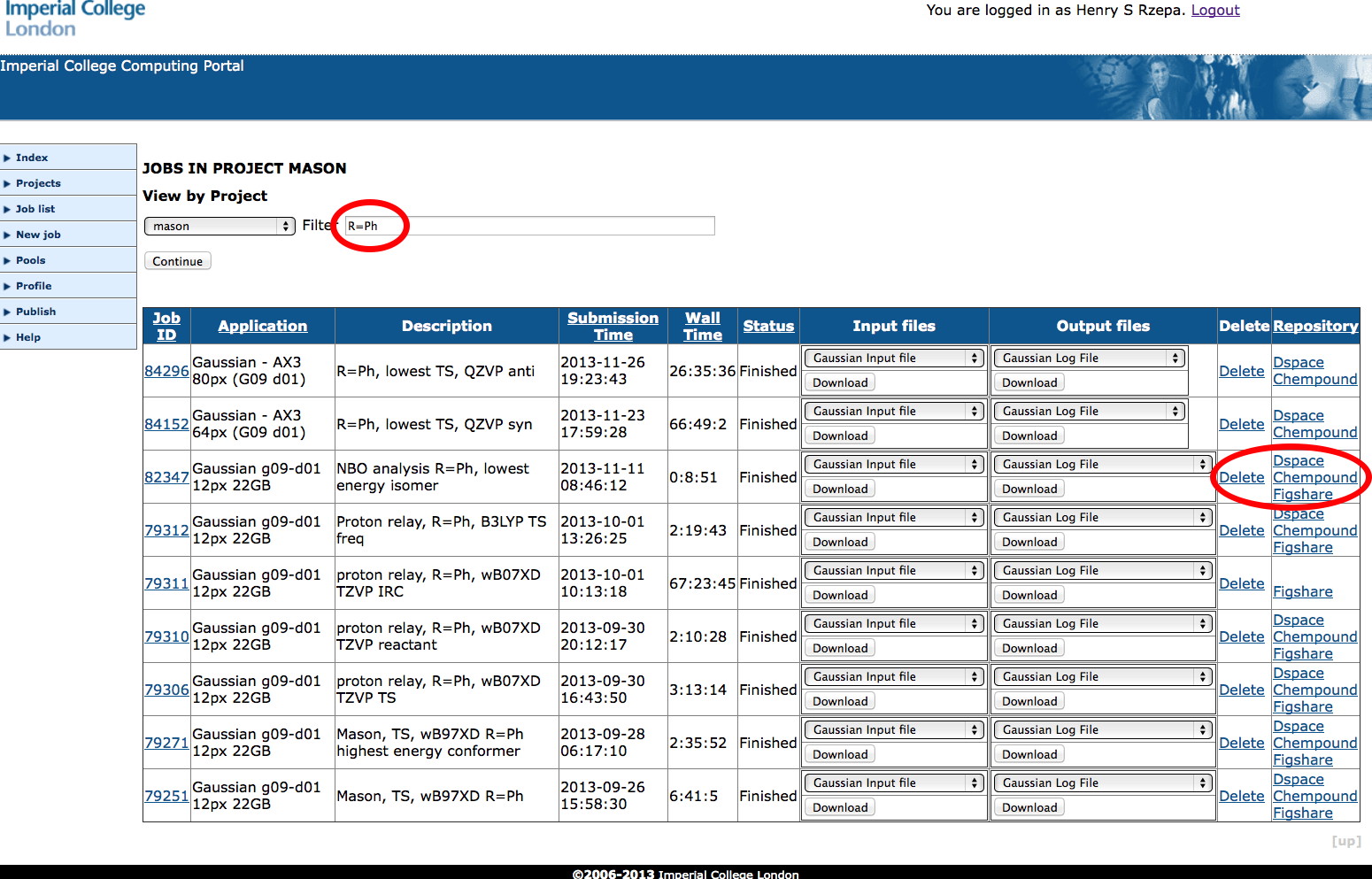1372x879 pixels.
Task: Sort table by Submission Time header
Action: (x=613, y=326)
